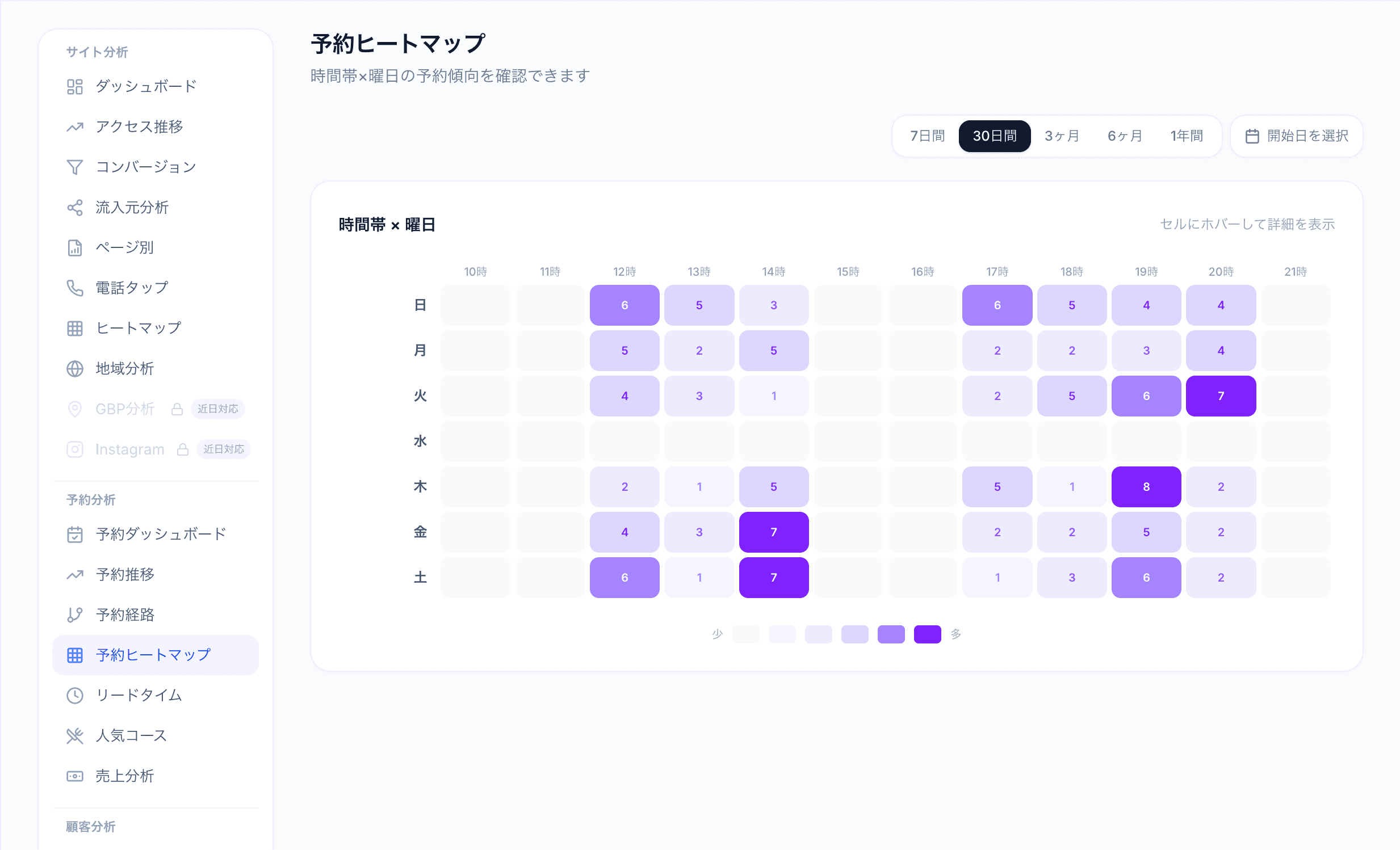Click the ダッシュボード grid icon

click(74, 86)
